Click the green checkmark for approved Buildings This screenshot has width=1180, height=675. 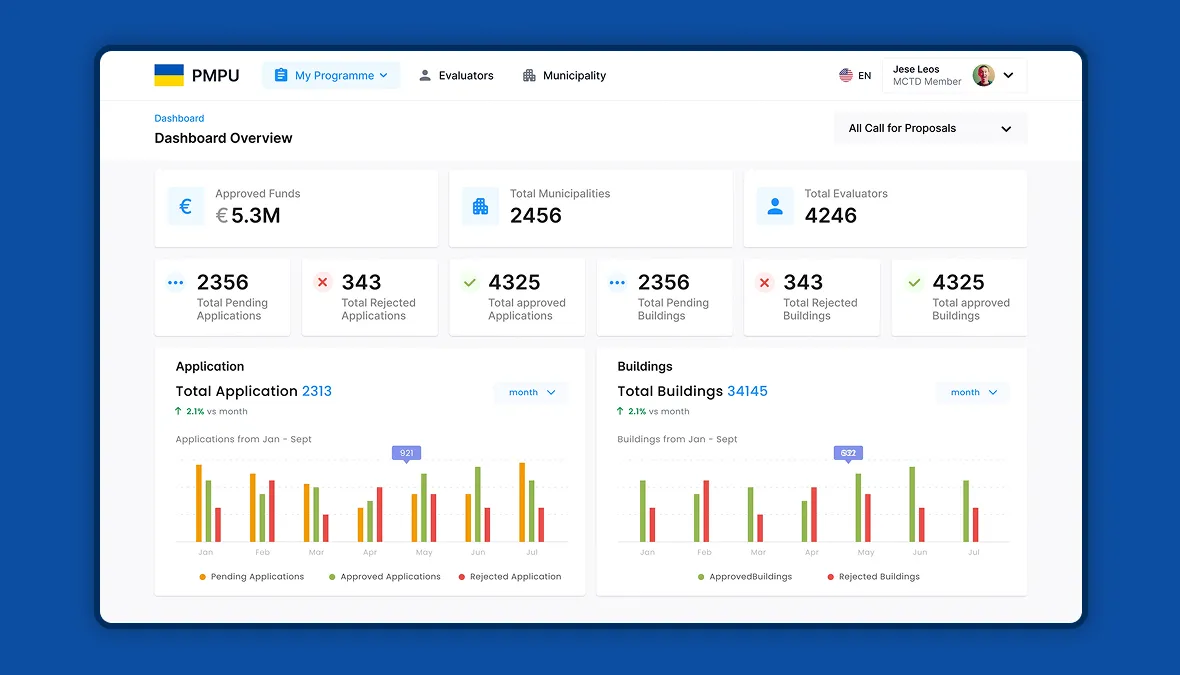click(x=914, y=282)
